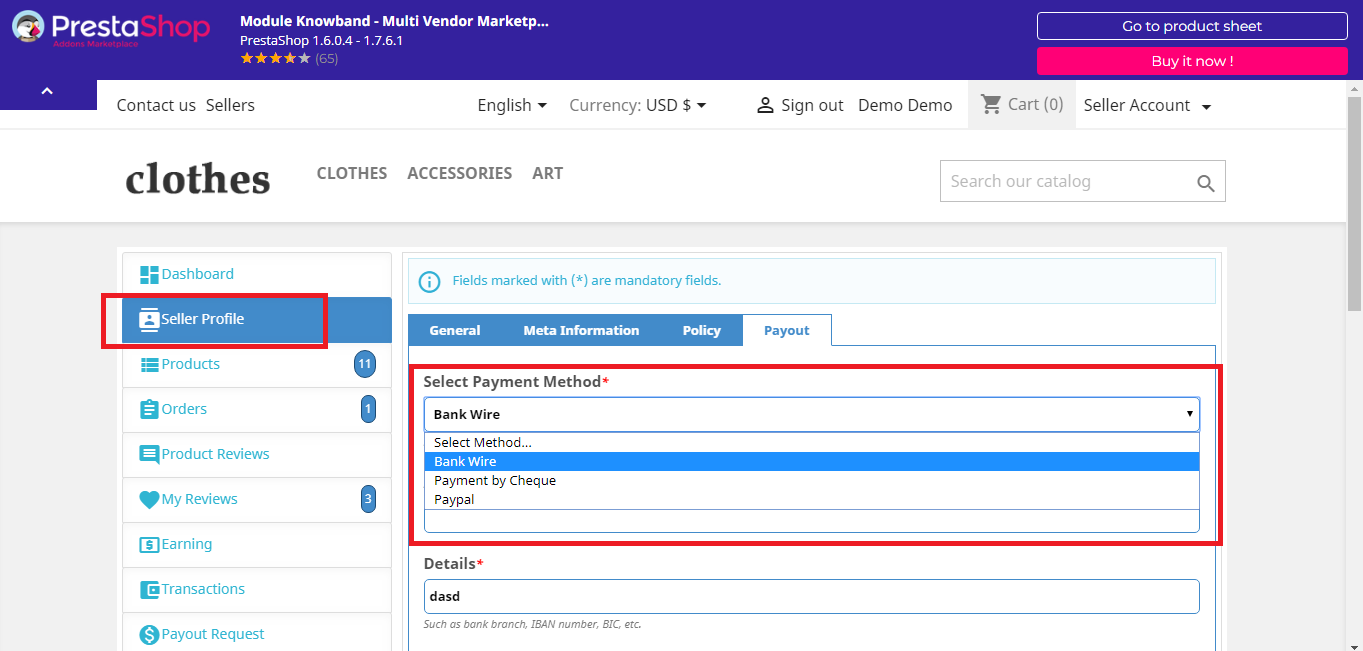Expand the English language dropdown
Screen dimensions: 1363x651
pos(512,105)
